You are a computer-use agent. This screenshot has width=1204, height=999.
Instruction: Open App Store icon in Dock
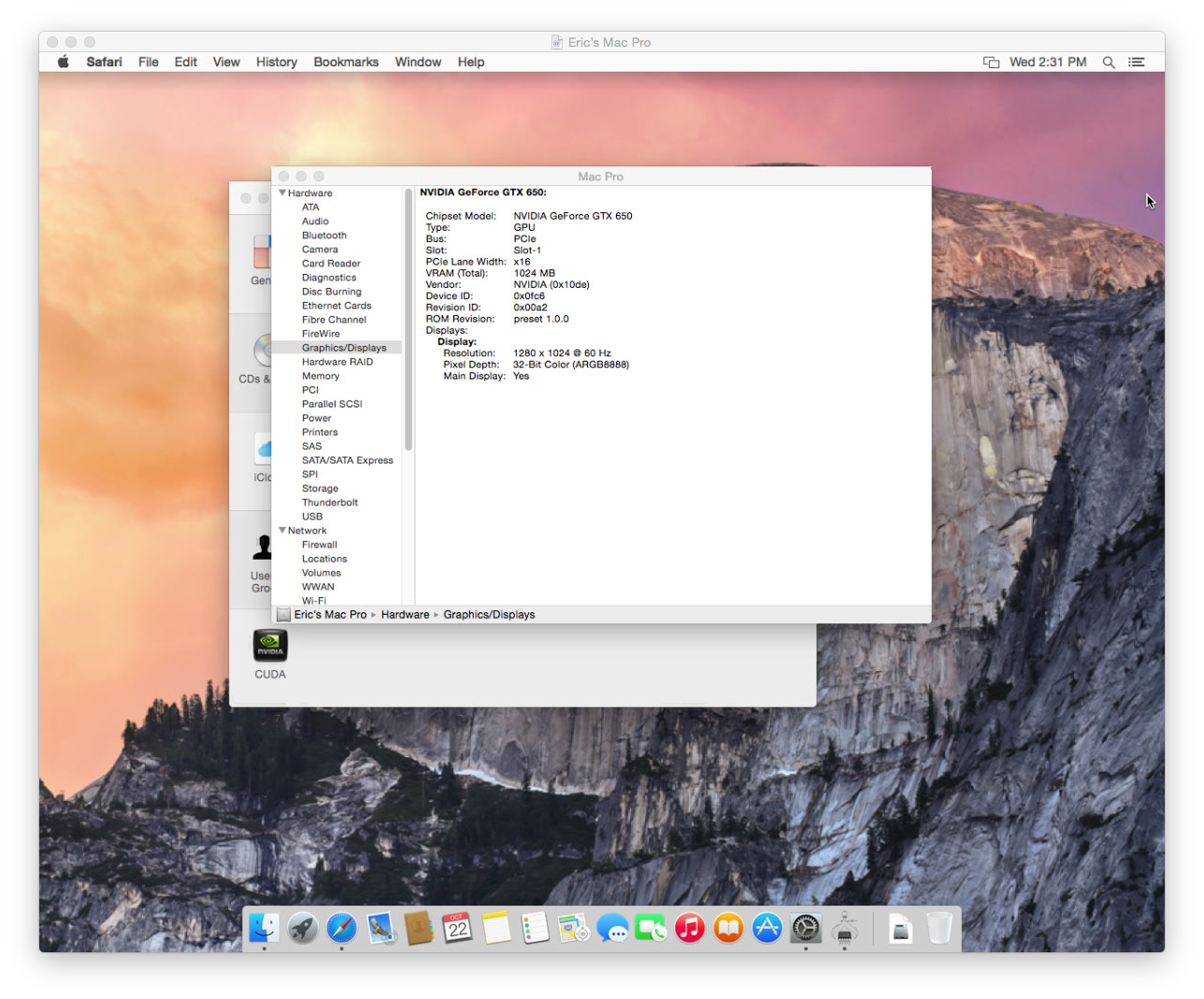tap(767, 928)
